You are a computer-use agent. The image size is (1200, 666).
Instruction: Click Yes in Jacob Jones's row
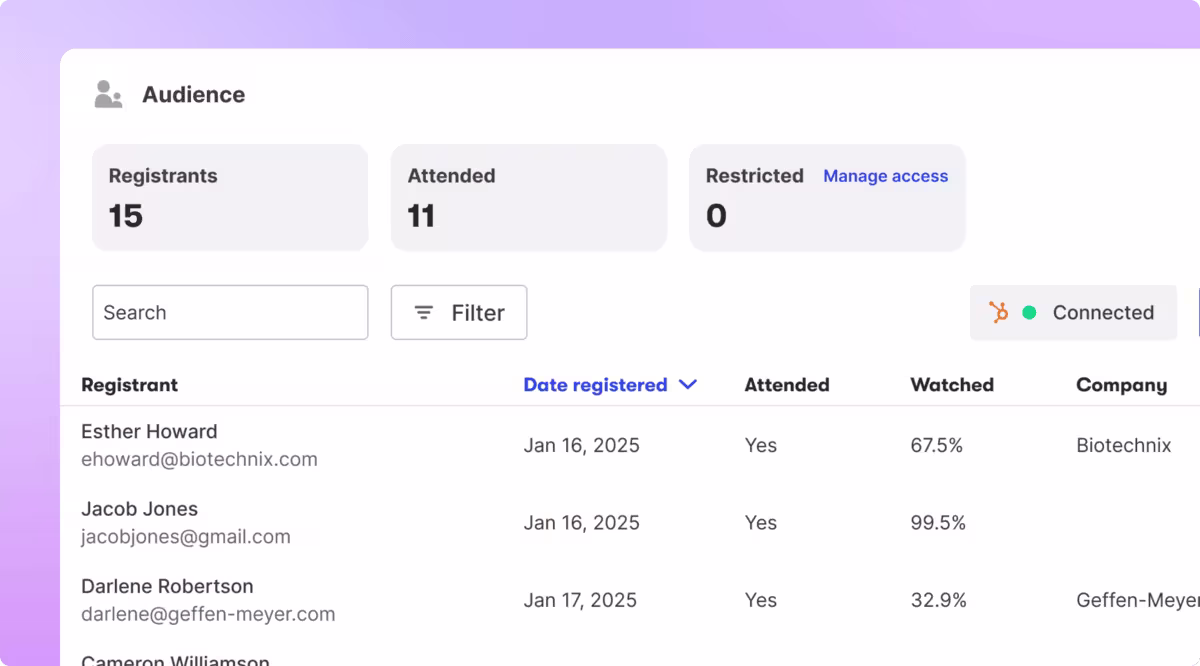pos(761,523)
